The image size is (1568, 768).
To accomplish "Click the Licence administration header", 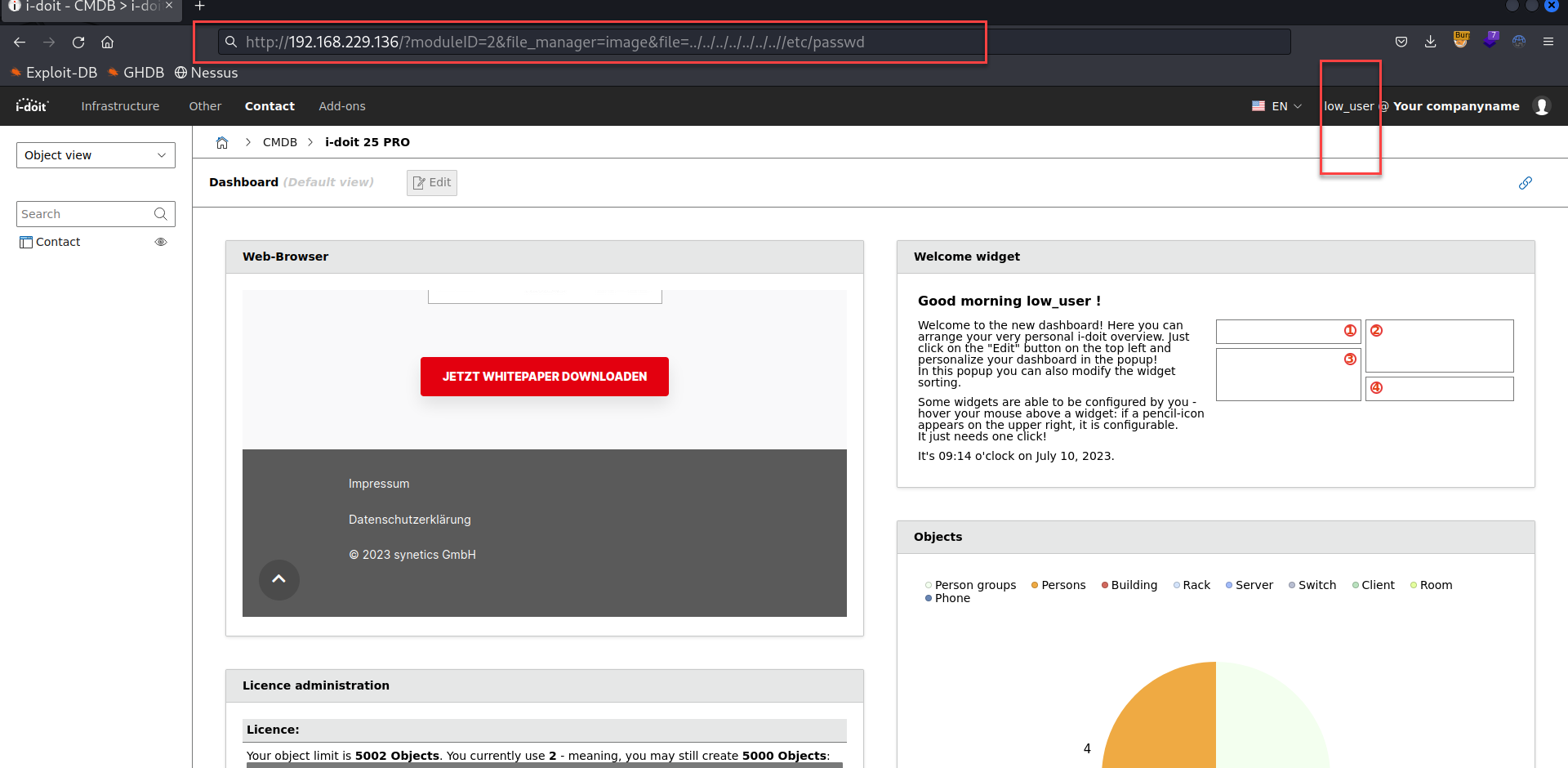I will tap(545, 685).
